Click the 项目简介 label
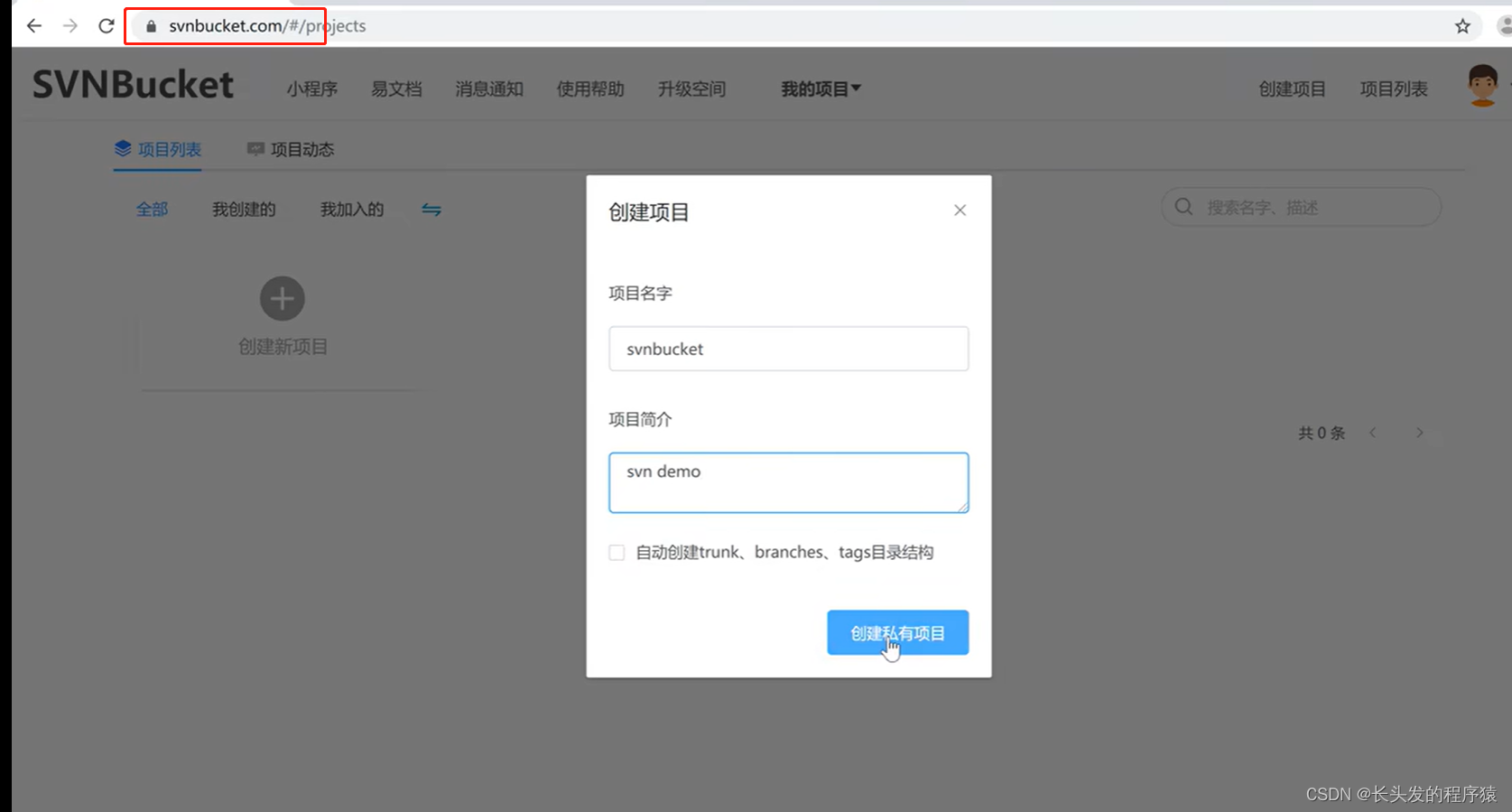 click(x=640, y=420)
